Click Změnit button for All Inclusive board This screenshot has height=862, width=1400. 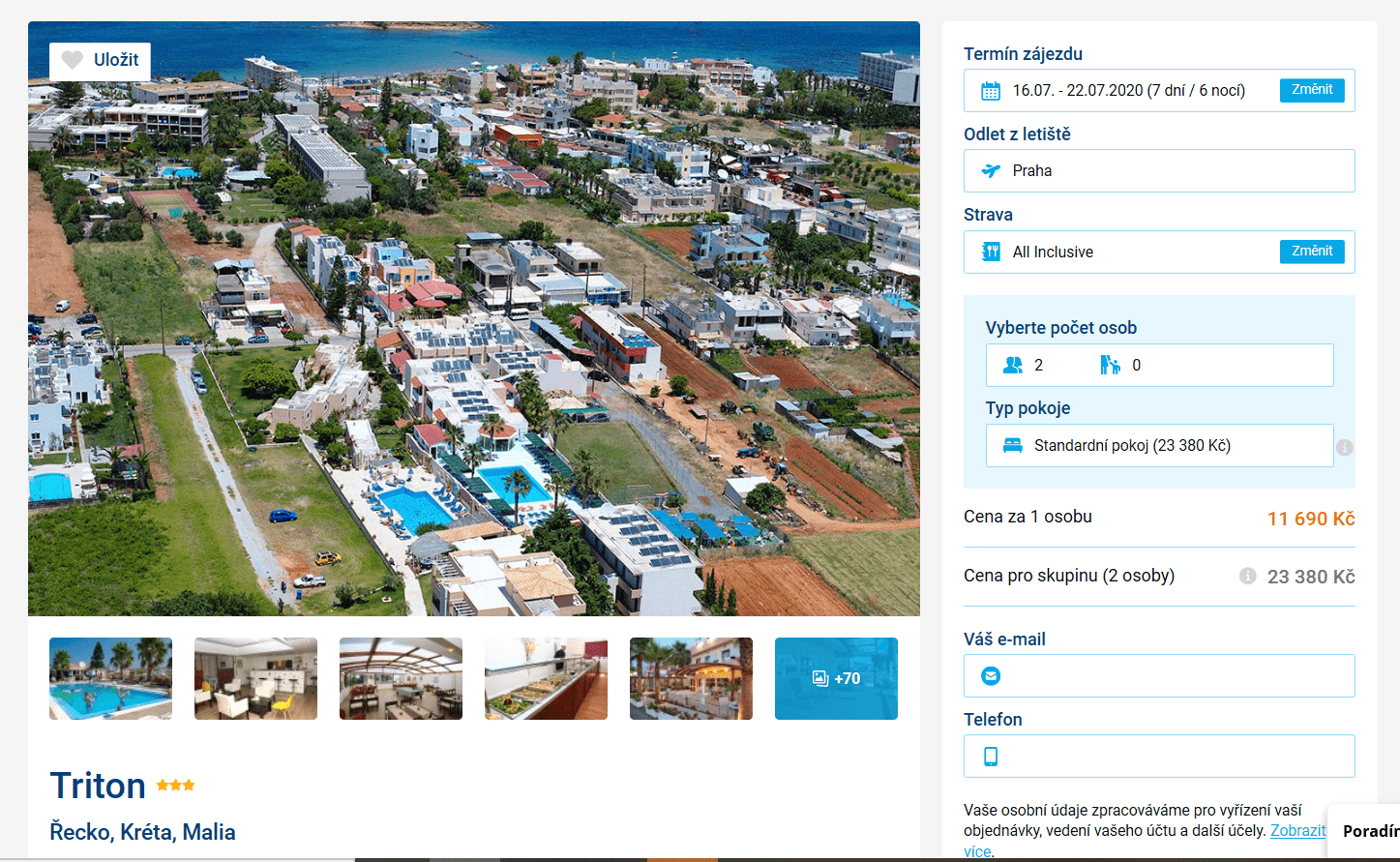(1312, 252)
